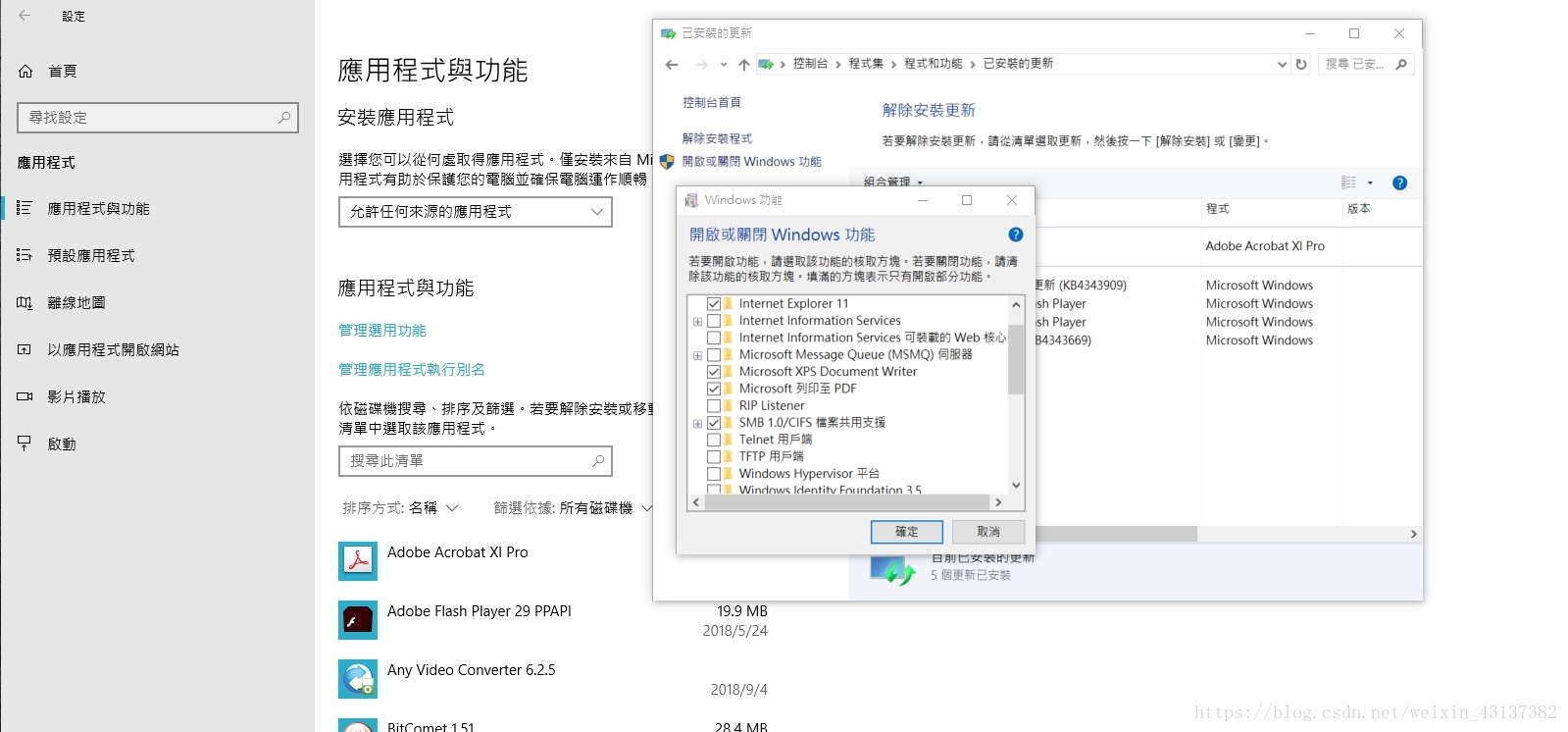Open the 管理選用功能 link

pos(382,331)
